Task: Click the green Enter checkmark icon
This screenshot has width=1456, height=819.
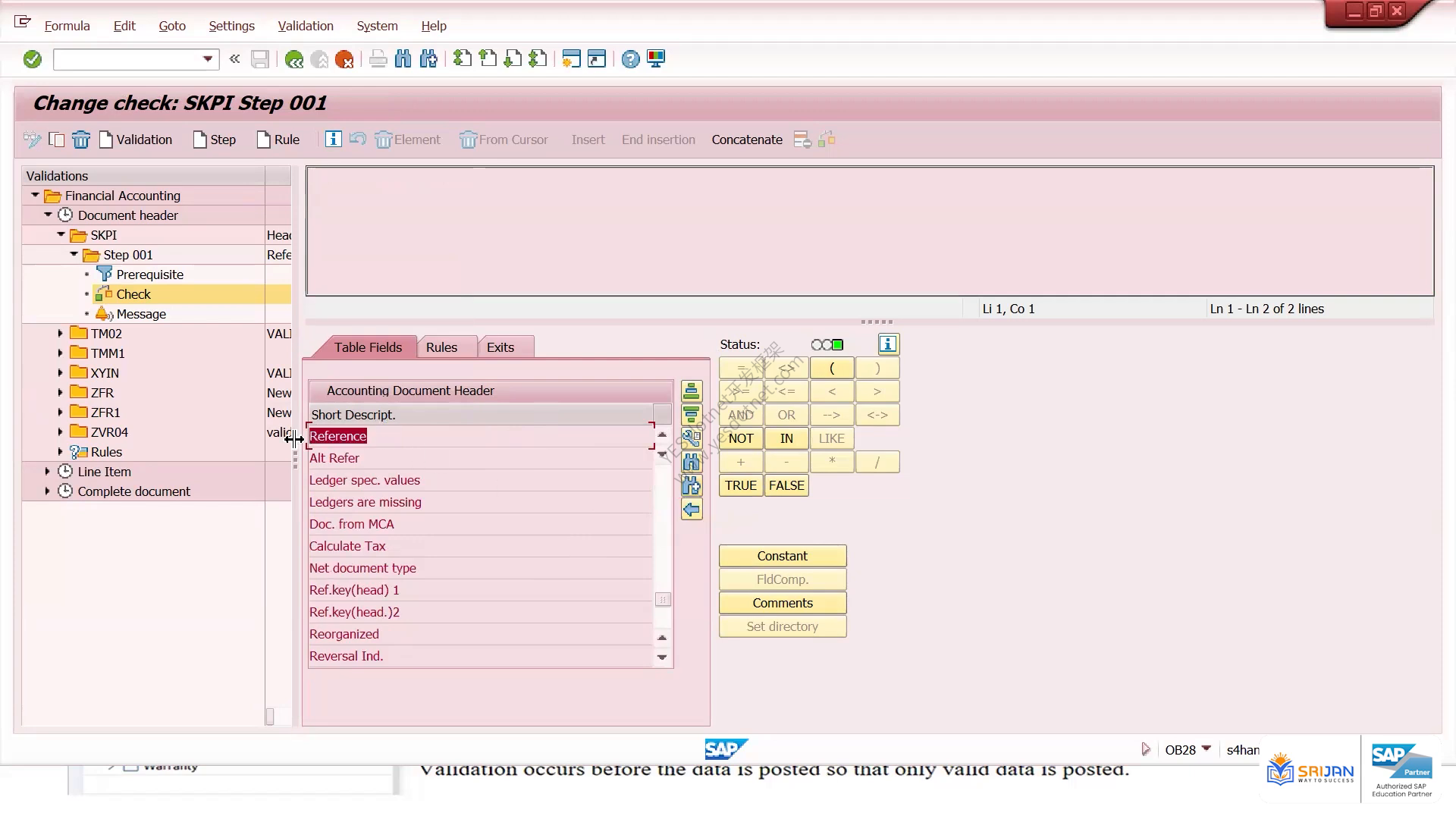Action: pos(32,59)
